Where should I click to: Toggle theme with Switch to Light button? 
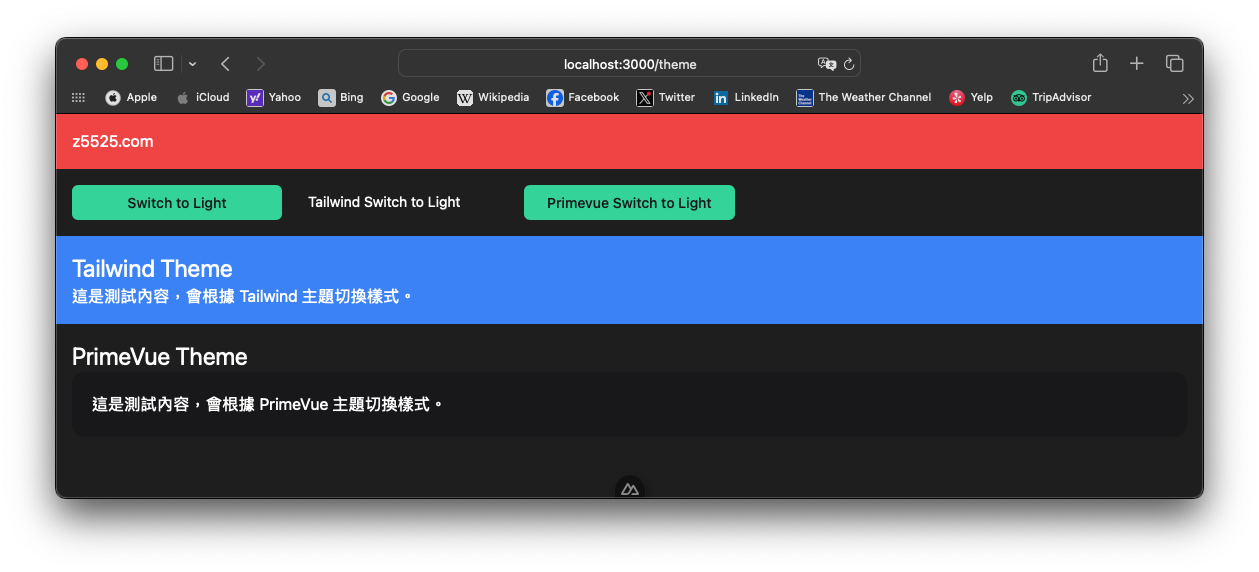[177, 203]
